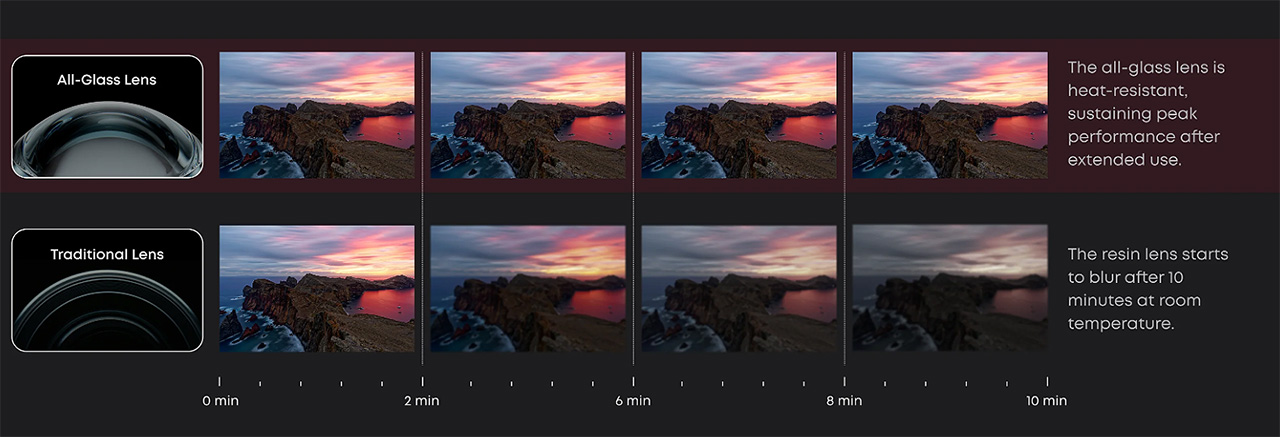Open all-glass photo between 2 and 6 min
Screen dimensions: 1280x437
coord(528,115)
